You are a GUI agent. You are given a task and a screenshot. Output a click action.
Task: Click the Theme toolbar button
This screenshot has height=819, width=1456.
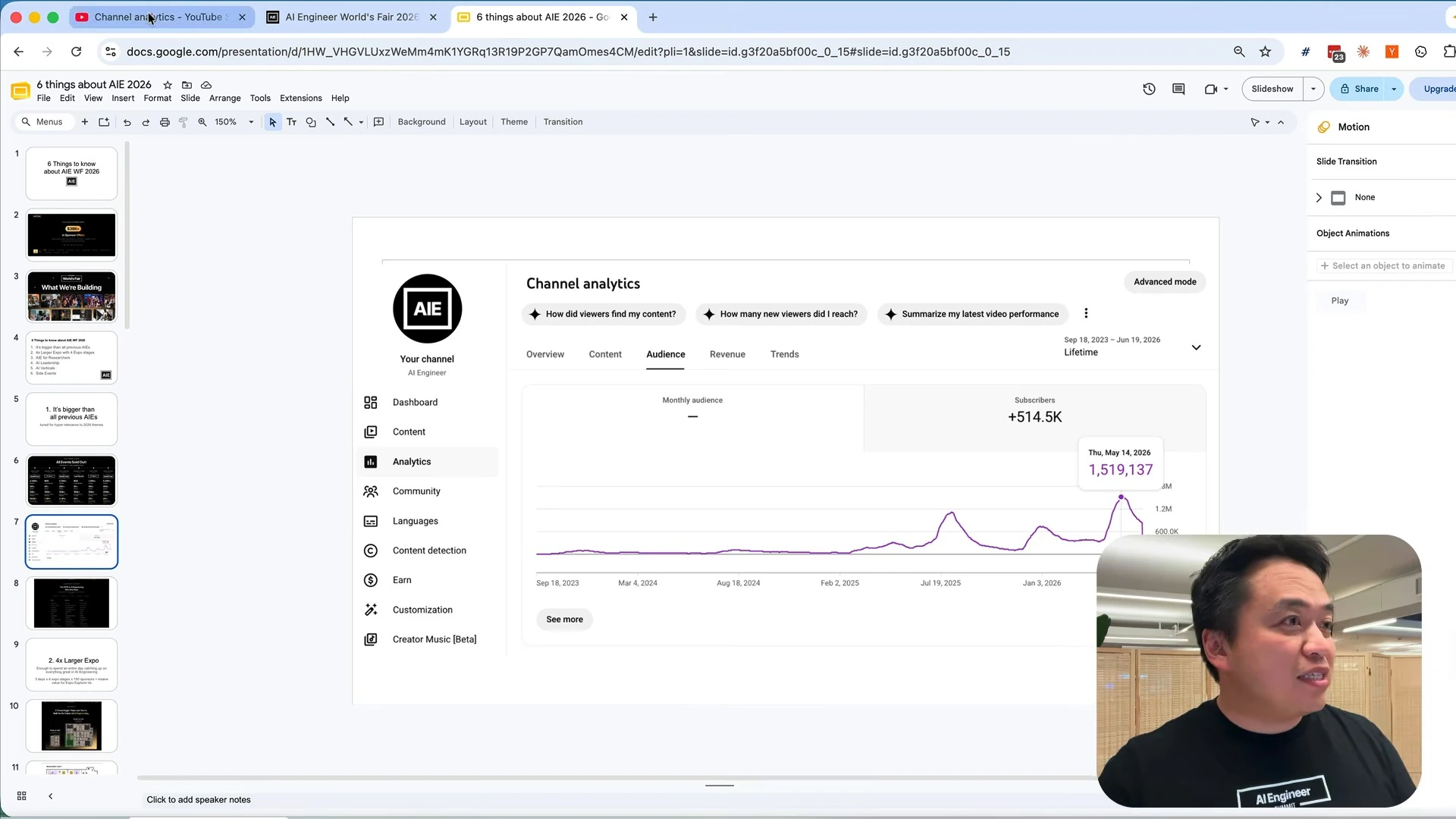coord(514,122)
